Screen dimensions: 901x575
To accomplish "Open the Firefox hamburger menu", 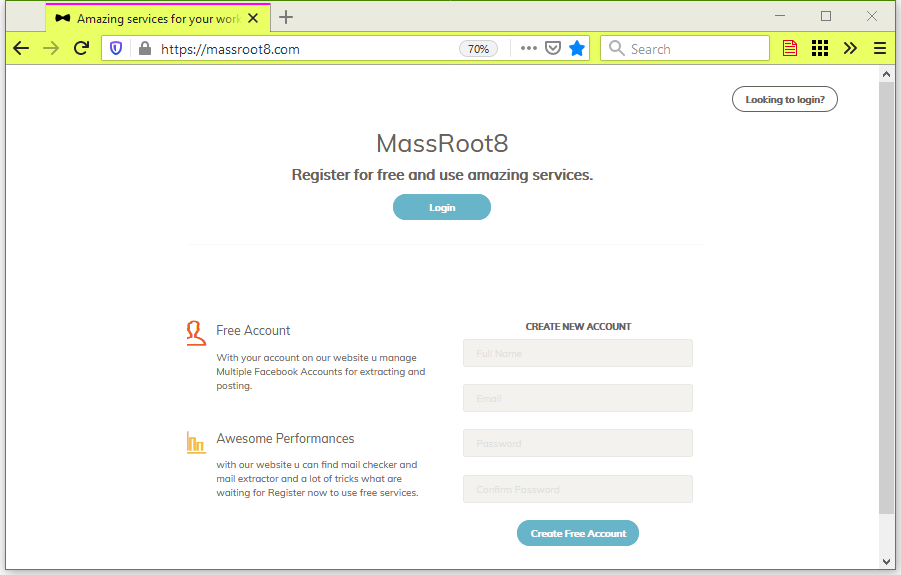I will tap(880, 48).
